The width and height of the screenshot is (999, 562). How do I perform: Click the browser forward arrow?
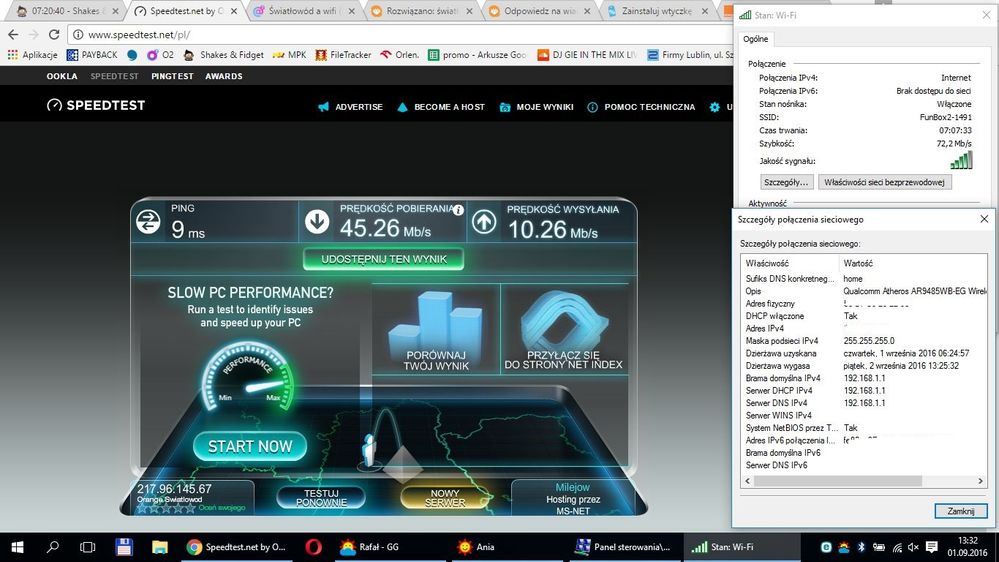34,34
